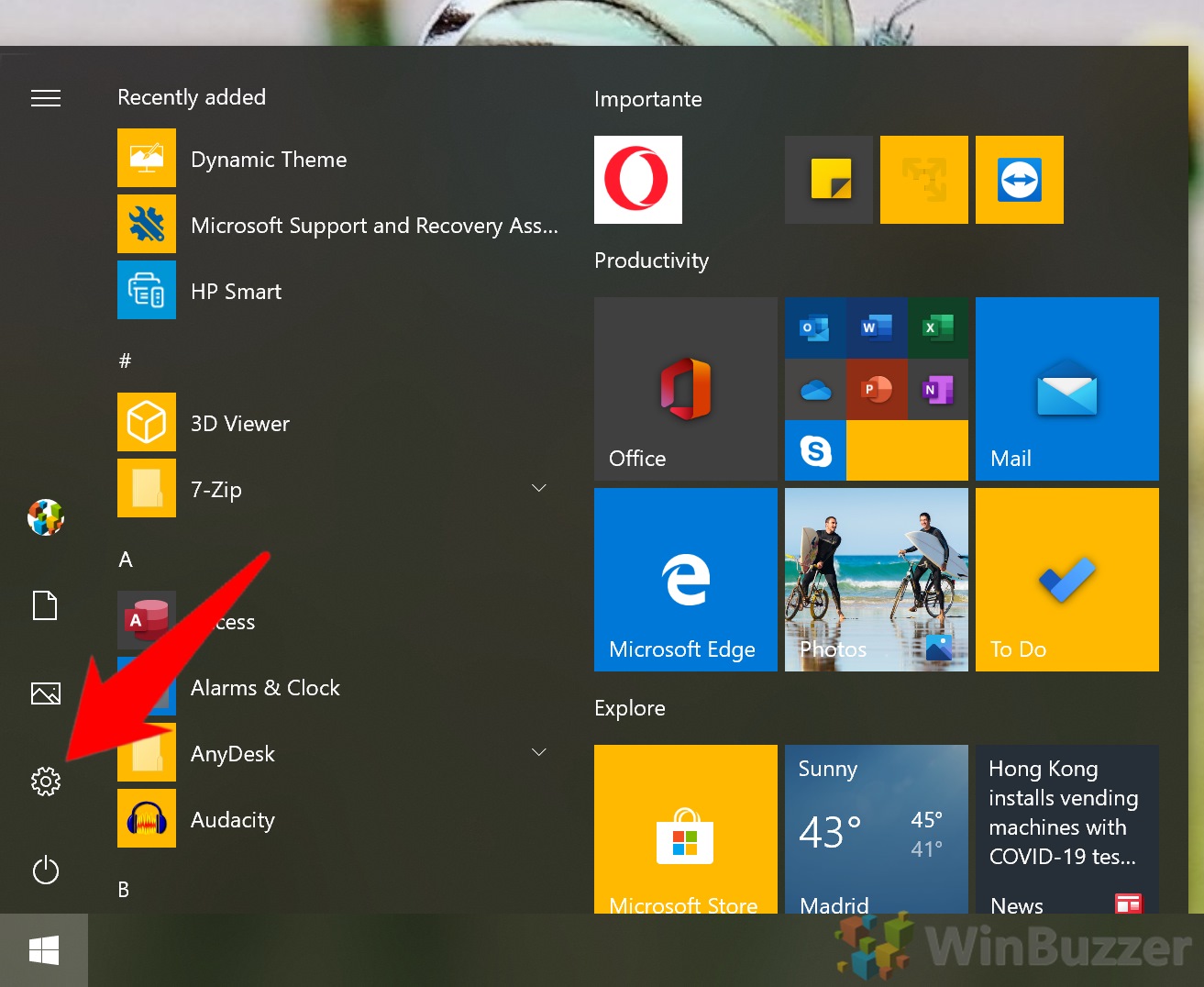Launch Audacity from the app list
This screenshot has width=1204, height=987.
point(337,819)
